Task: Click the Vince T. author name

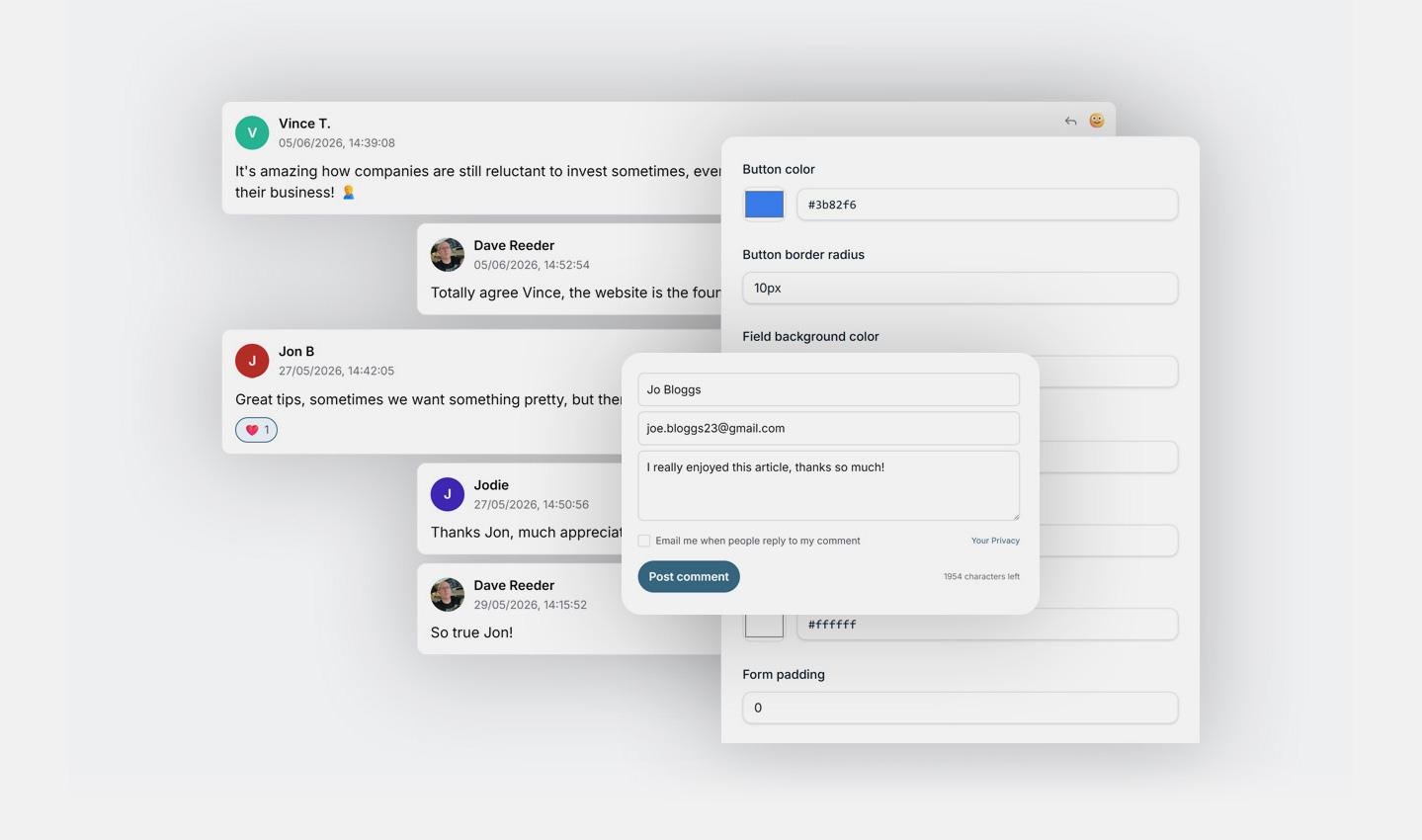Action: tap(304, 124)
